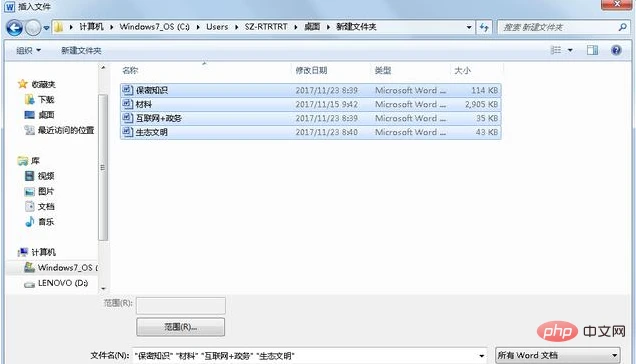This screenshot has width=636, height=364.
Task: Select SZ-RTRTRT in the address breadcrumb
Action: tap(266, 27)
